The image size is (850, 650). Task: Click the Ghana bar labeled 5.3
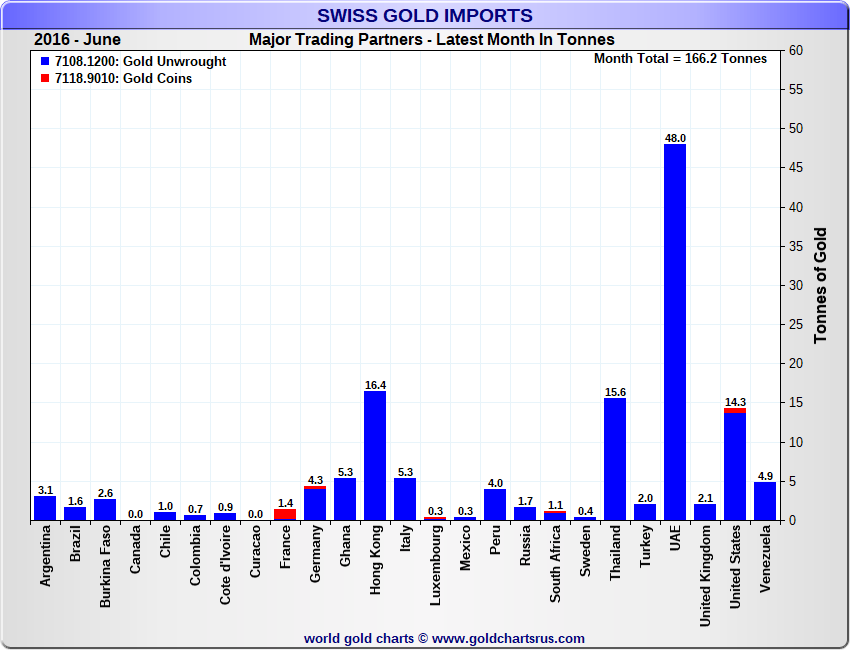[345, 499]
